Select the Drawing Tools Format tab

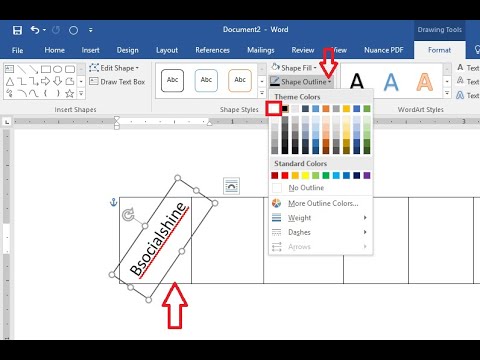pyautogui.click(x=439, y=50)
